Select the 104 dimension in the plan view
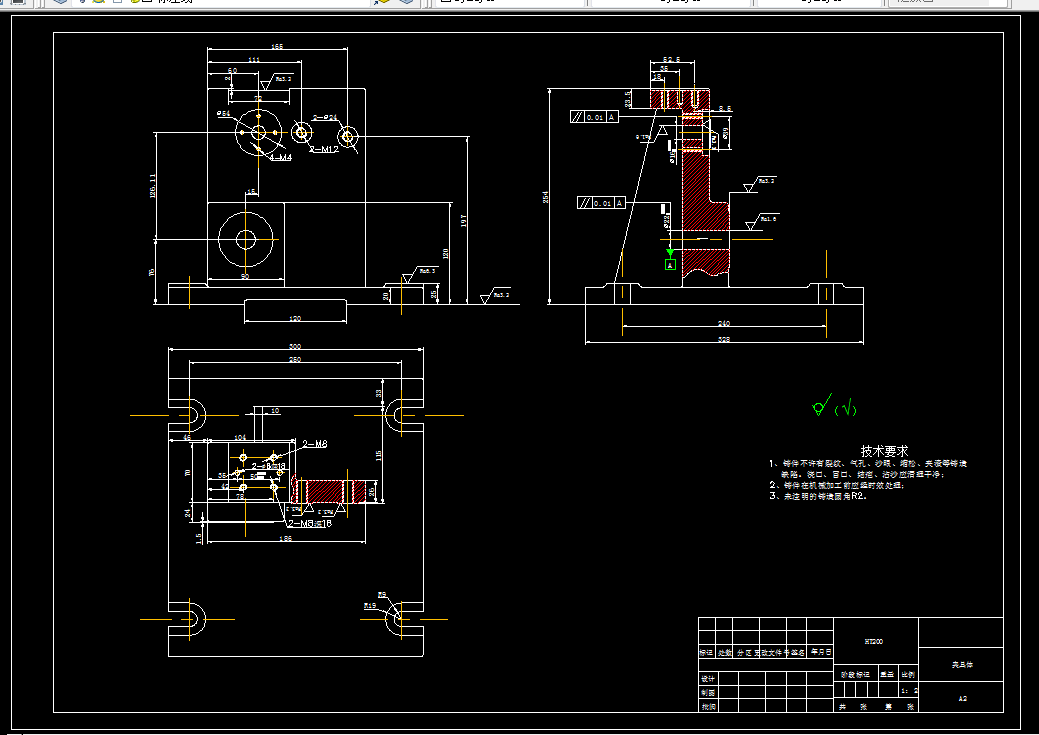The width and height of the screenshot is (1039, 735). (240, 437)
